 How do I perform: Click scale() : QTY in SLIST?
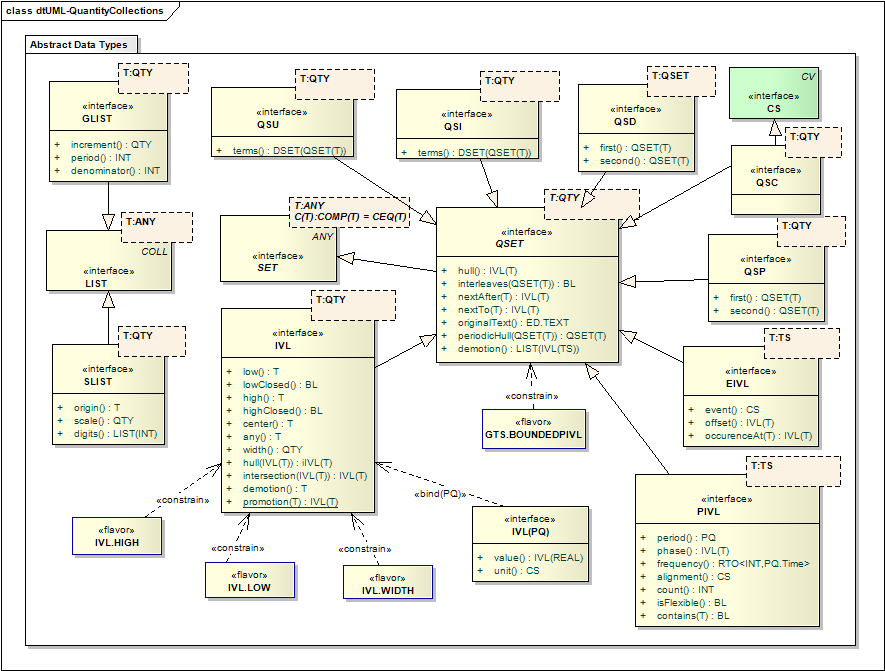103,420
